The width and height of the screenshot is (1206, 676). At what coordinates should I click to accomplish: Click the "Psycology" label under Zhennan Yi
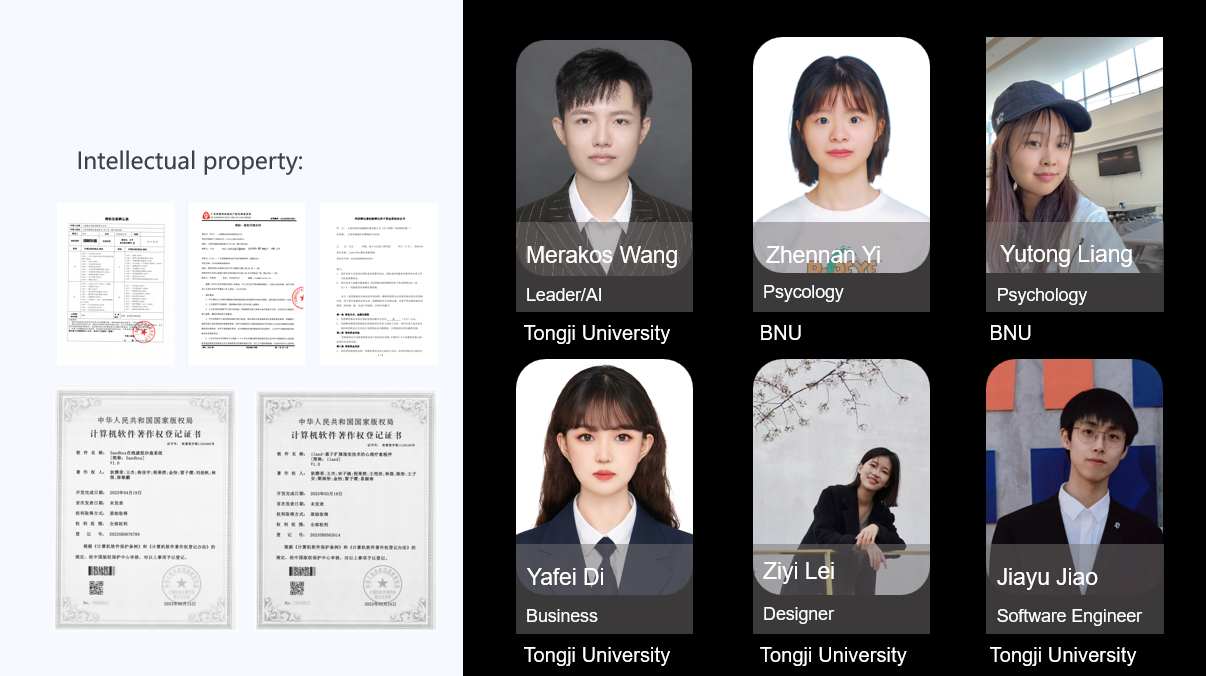coord(803,292)
